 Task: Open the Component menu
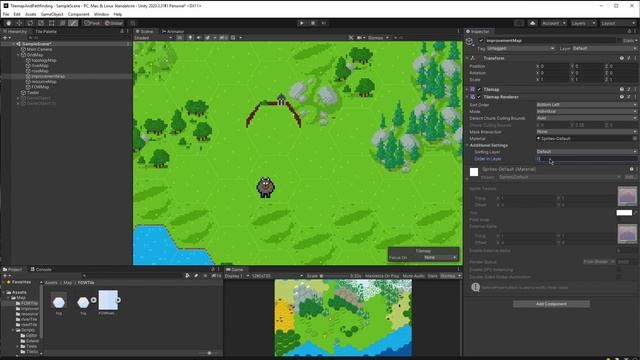click(x=78, y=14)
